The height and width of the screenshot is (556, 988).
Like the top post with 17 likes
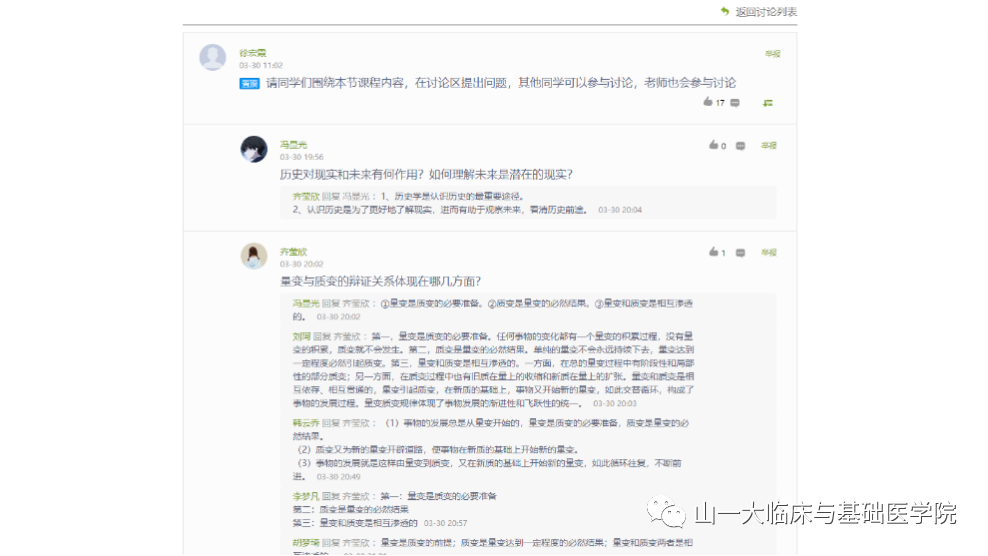[708, 102]
